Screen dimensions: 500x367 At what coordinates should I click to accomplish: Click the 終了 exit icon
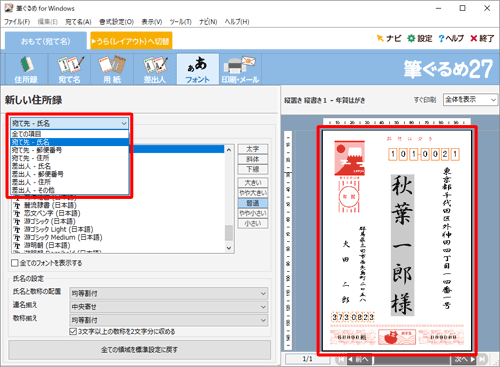click(482, 39)
